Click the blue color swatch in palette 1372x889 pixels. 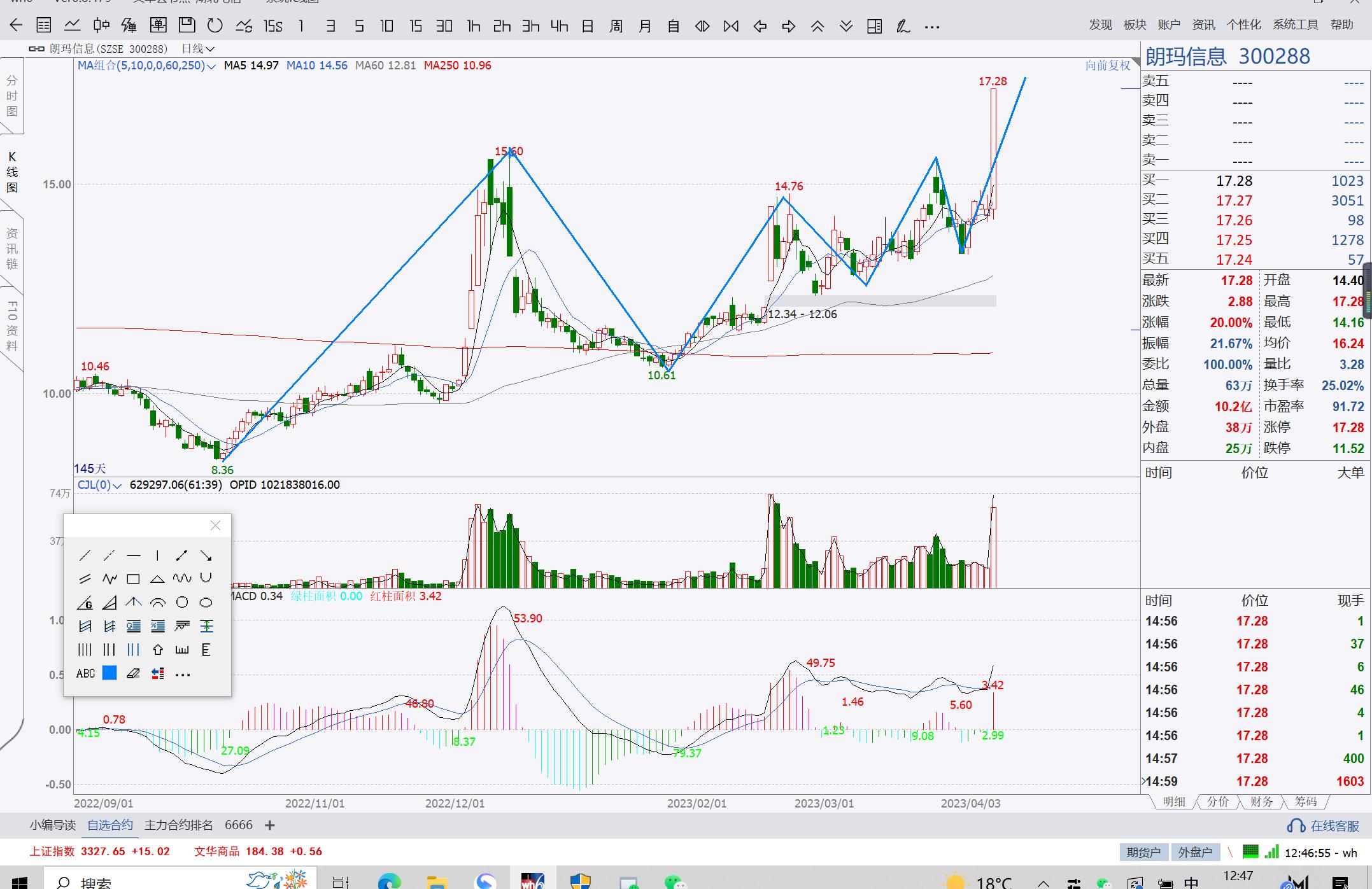(x=110, y=673)
